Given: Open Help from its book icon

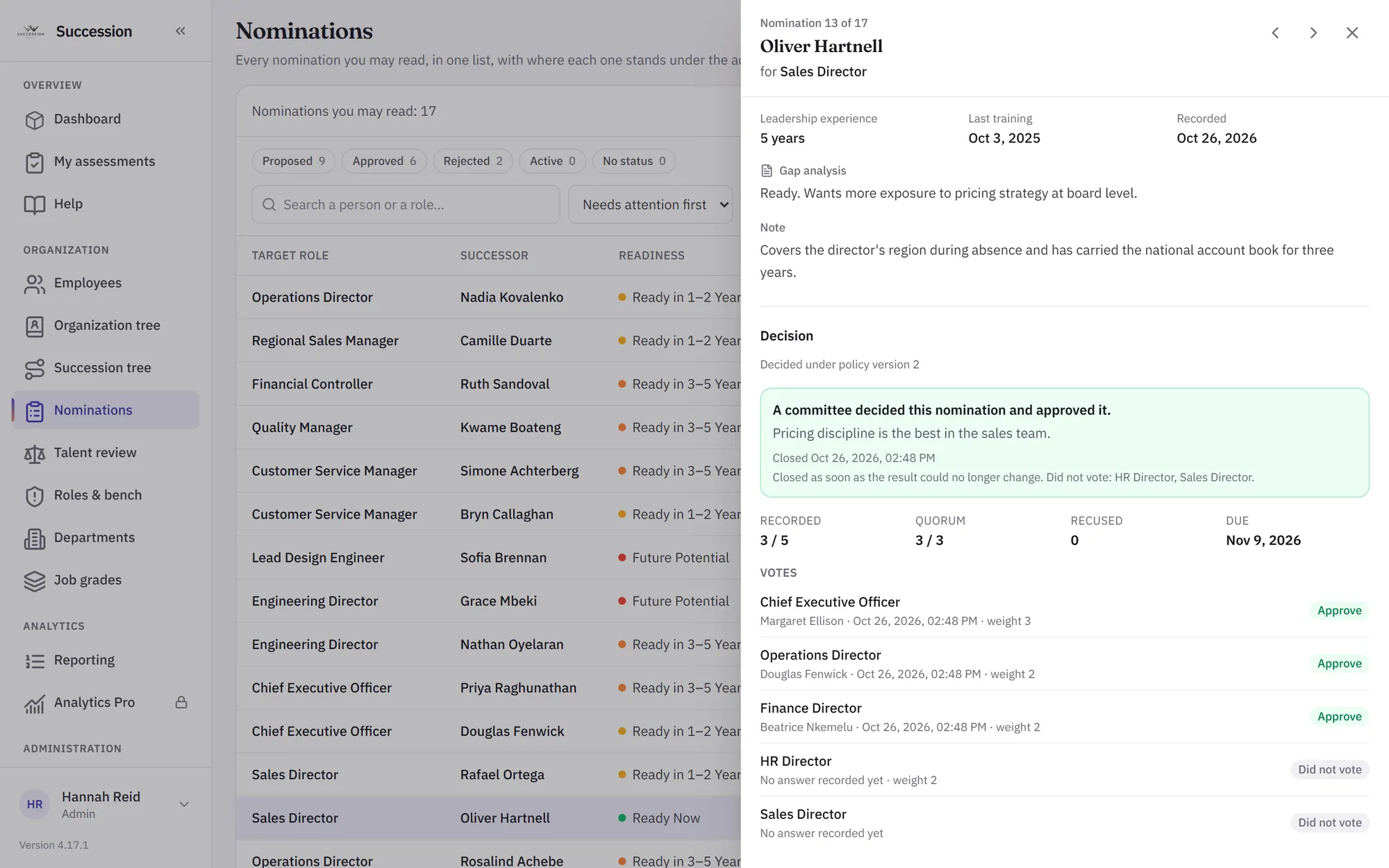Looking at the screenshot, I should 34,204.
